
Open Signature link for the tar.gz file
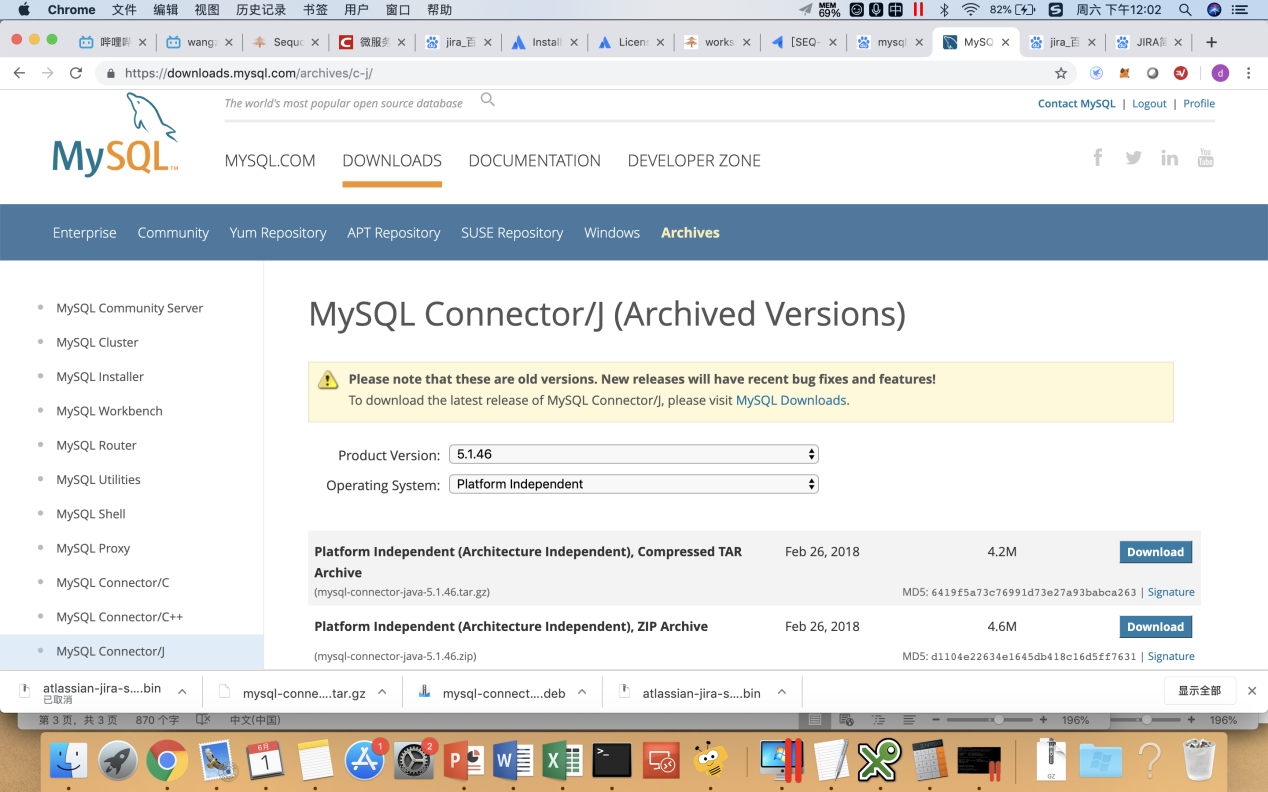click(1171, 592)
